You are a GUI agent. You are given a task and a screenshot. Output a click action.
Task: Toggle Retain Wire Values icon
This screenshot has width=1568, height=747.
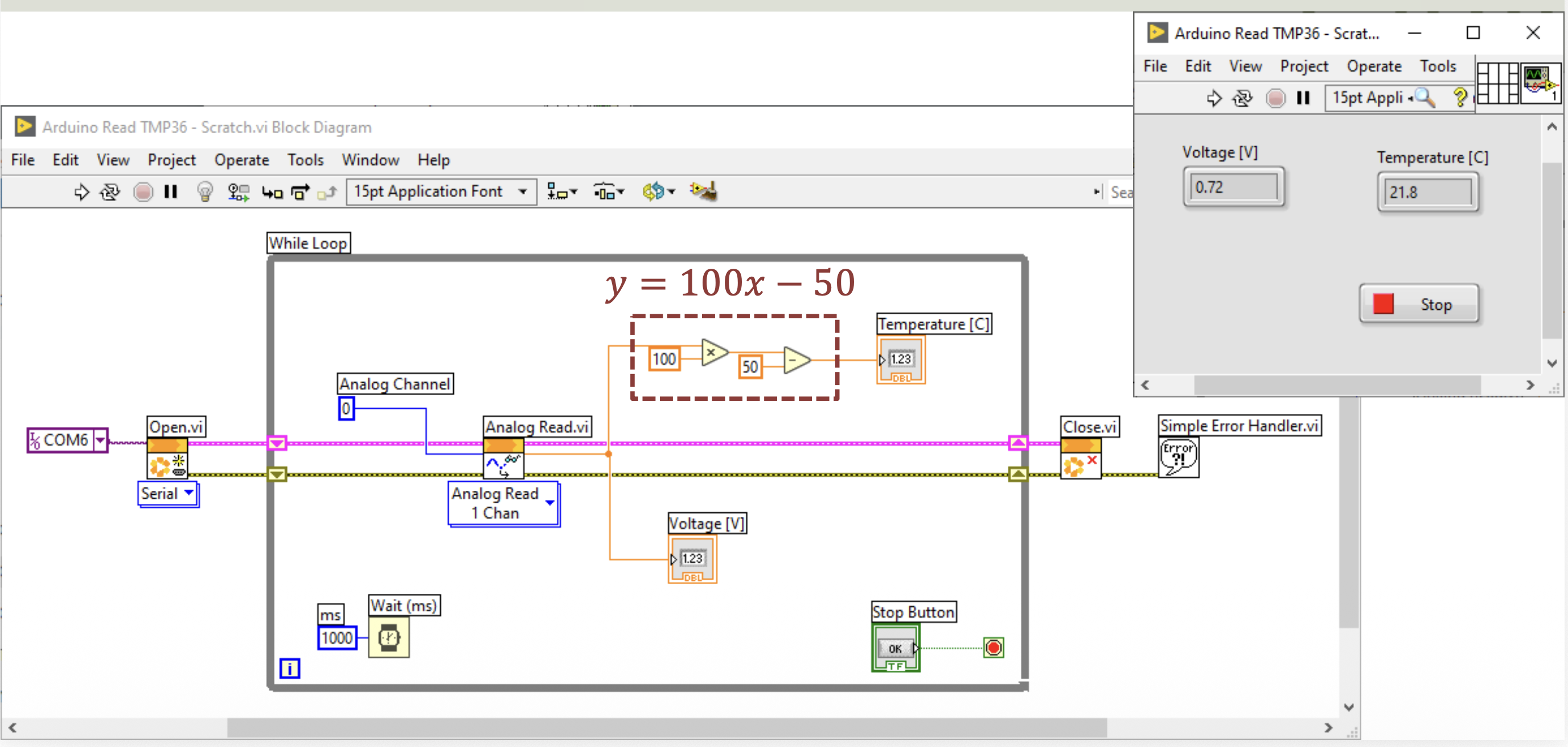[x=239, y=192]
